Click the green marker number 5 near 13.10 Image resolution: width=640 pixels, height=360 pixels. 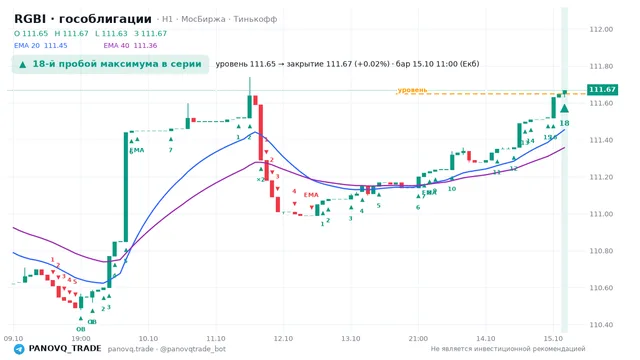378,206
